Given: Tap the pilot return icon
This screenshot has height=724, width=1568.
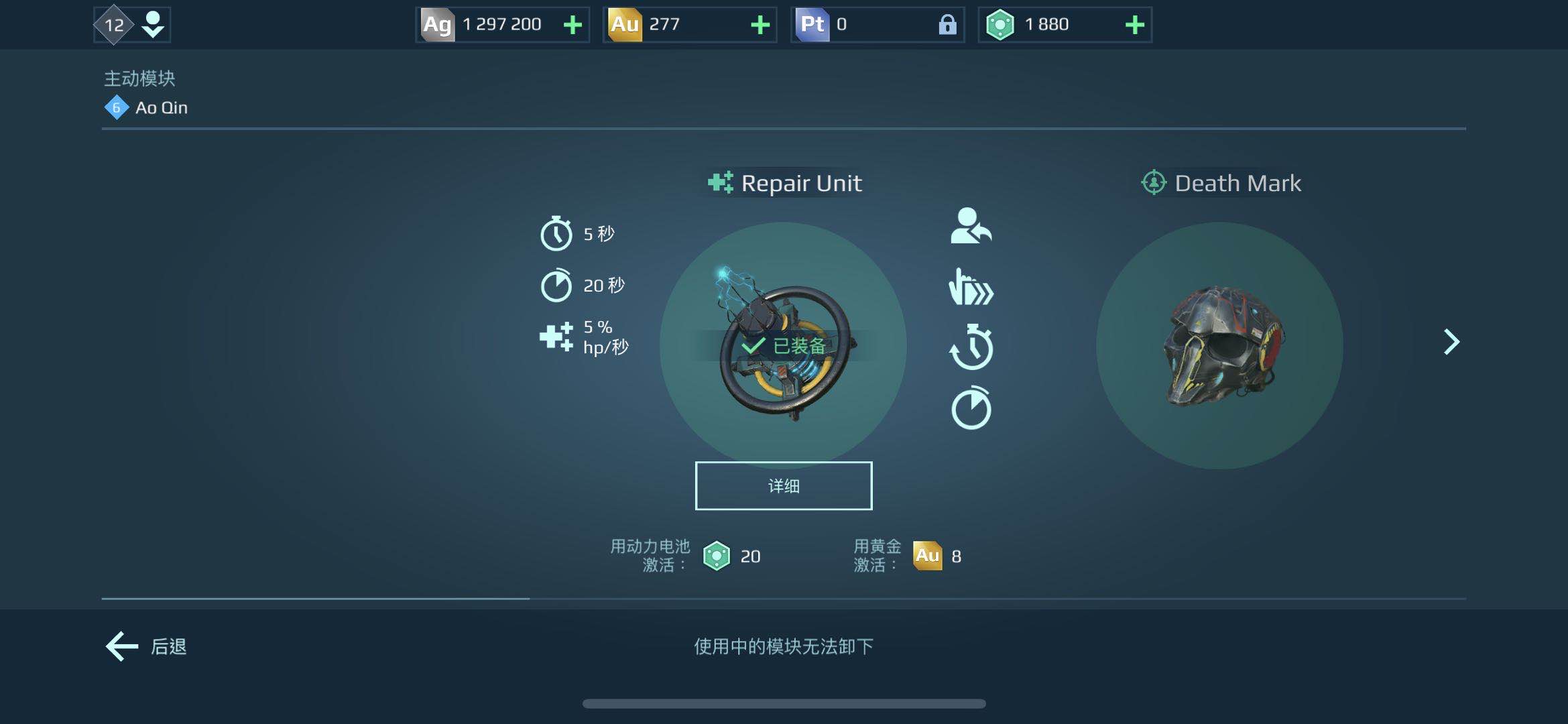Looking at the screenshot, I should click(971, 225).
